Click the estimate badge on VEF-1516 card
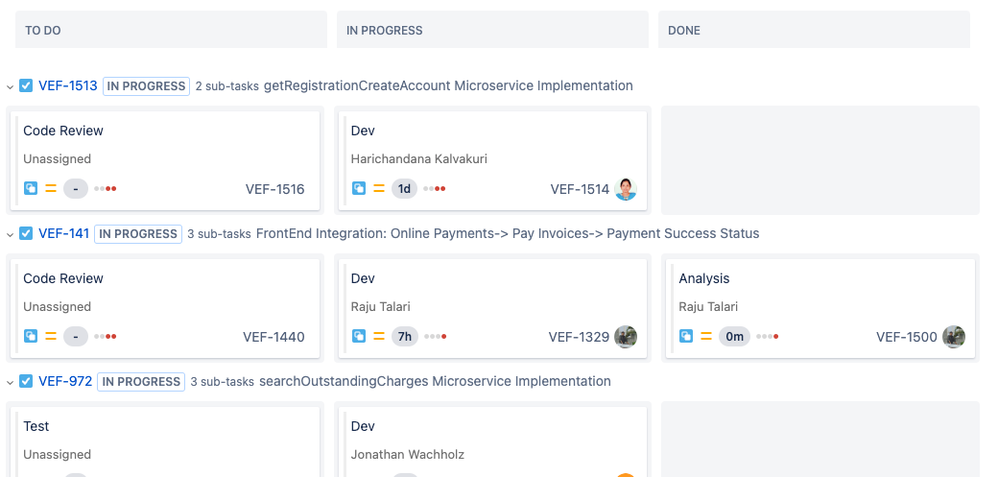Viewport: 998px width, 477px height. [76, 189]
